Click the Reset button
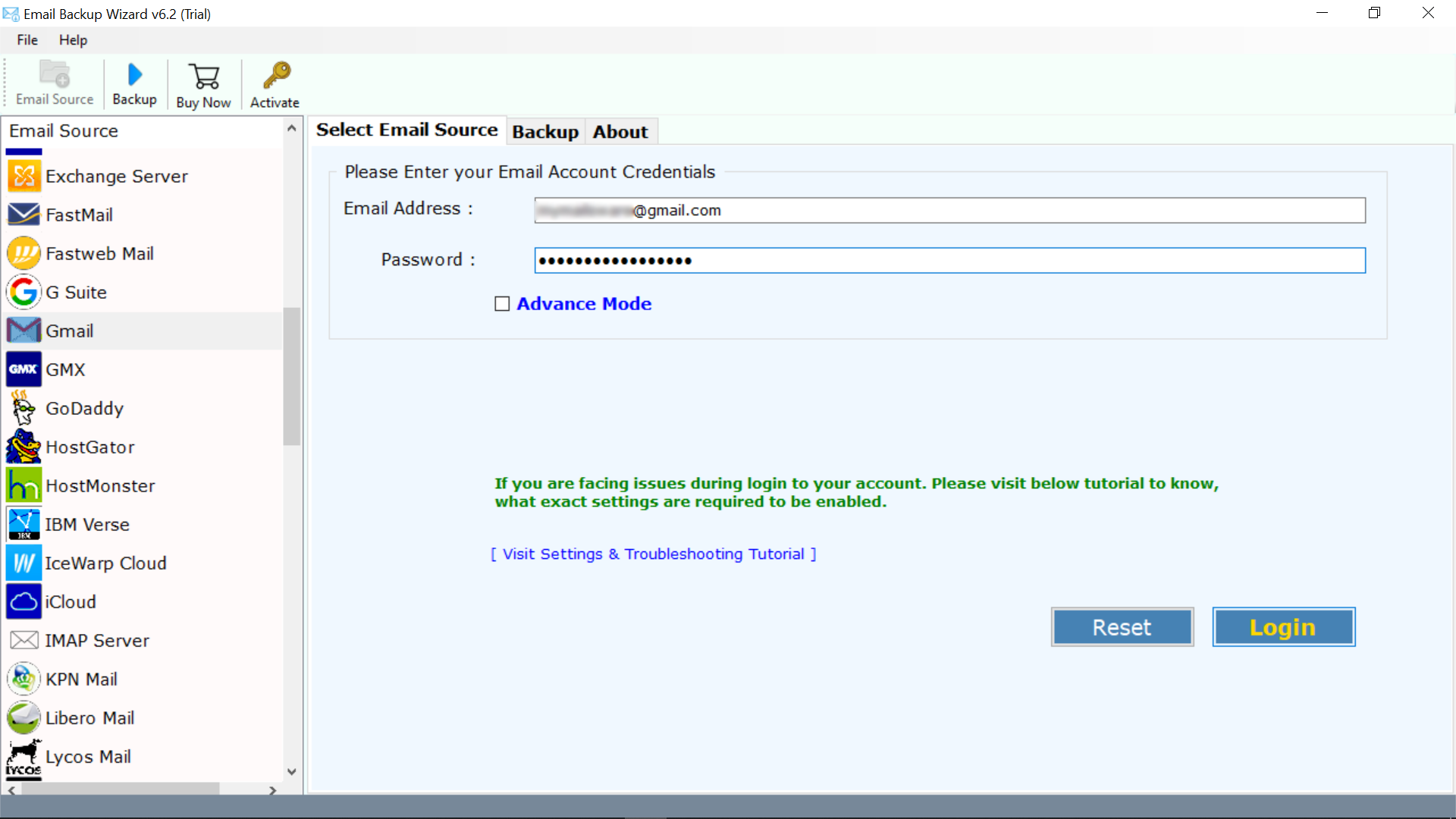 coord(1122,627)
